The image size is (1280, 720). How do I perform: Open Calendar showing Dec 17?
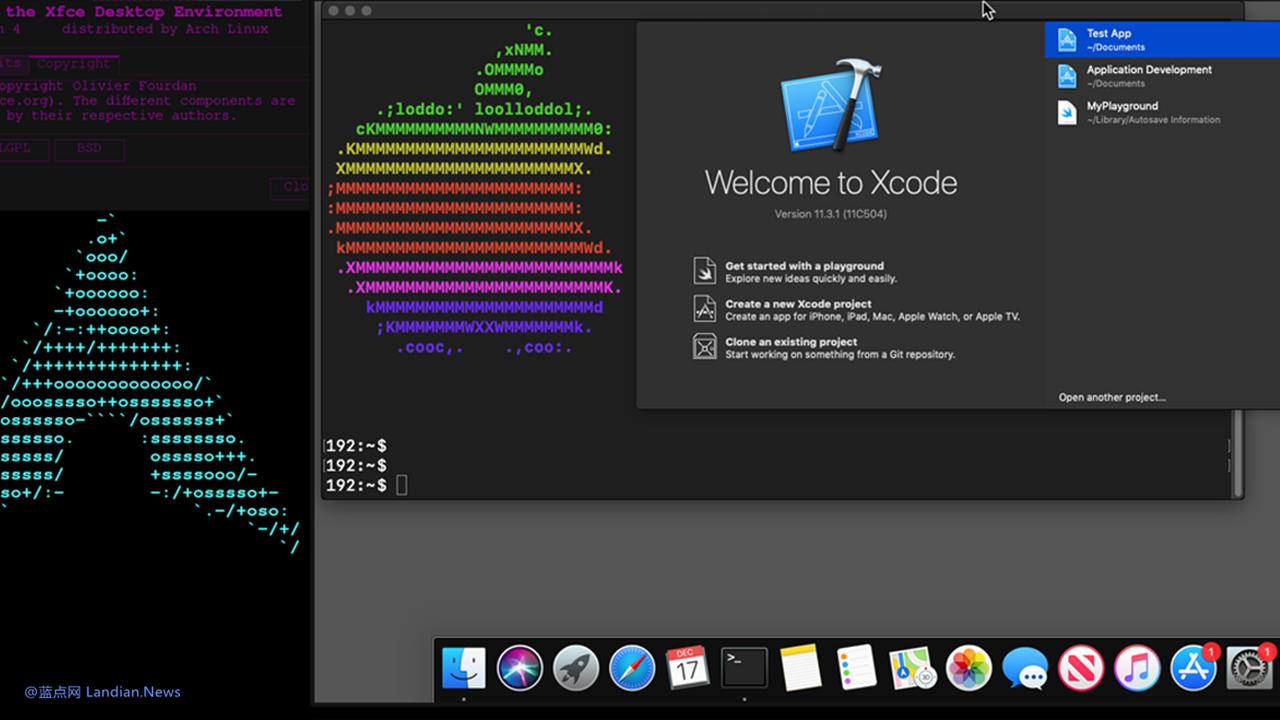[x=688, y=668]
